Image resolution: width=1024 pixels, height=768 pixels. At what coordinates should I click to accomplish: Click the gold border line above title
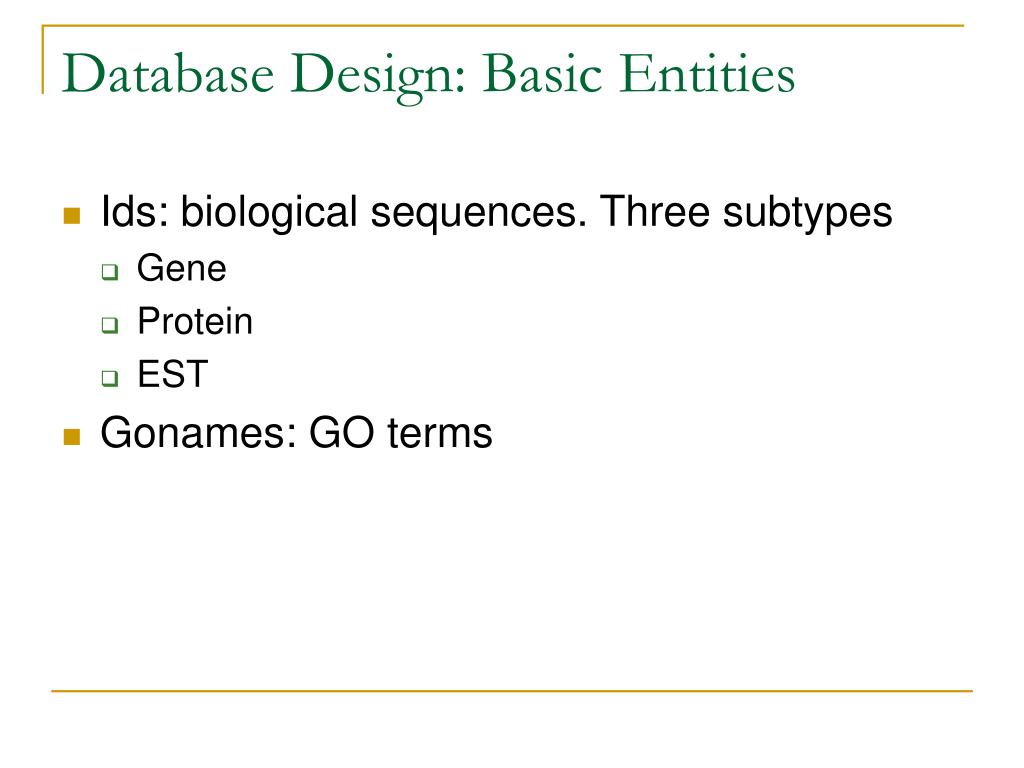pos(503,26)
